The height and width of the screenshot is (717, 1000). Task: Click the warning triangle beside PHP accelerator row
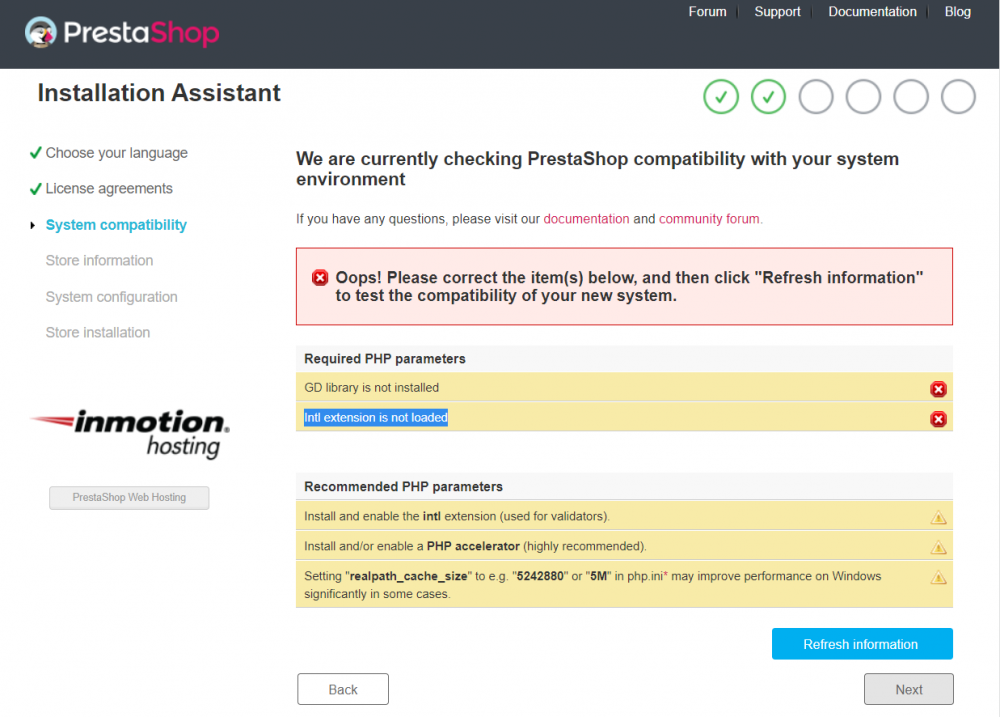pos(938,548)
